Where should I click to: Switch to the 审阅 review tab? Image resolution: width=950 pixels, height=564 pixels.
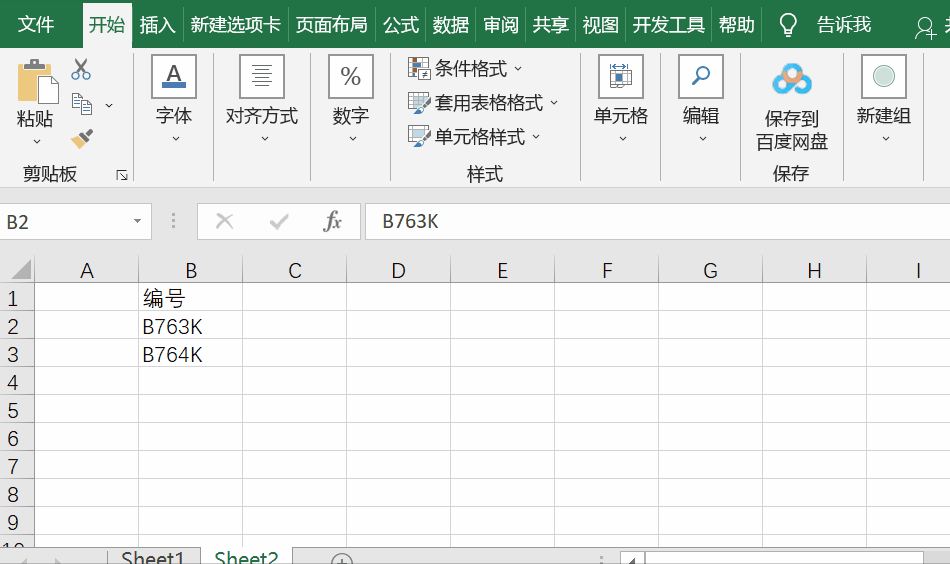point(500,25)
